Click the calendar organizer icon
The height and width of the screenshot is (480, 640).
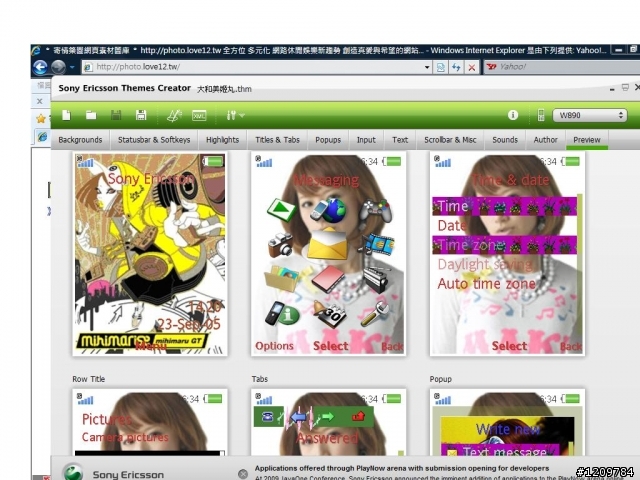[330, 314]
